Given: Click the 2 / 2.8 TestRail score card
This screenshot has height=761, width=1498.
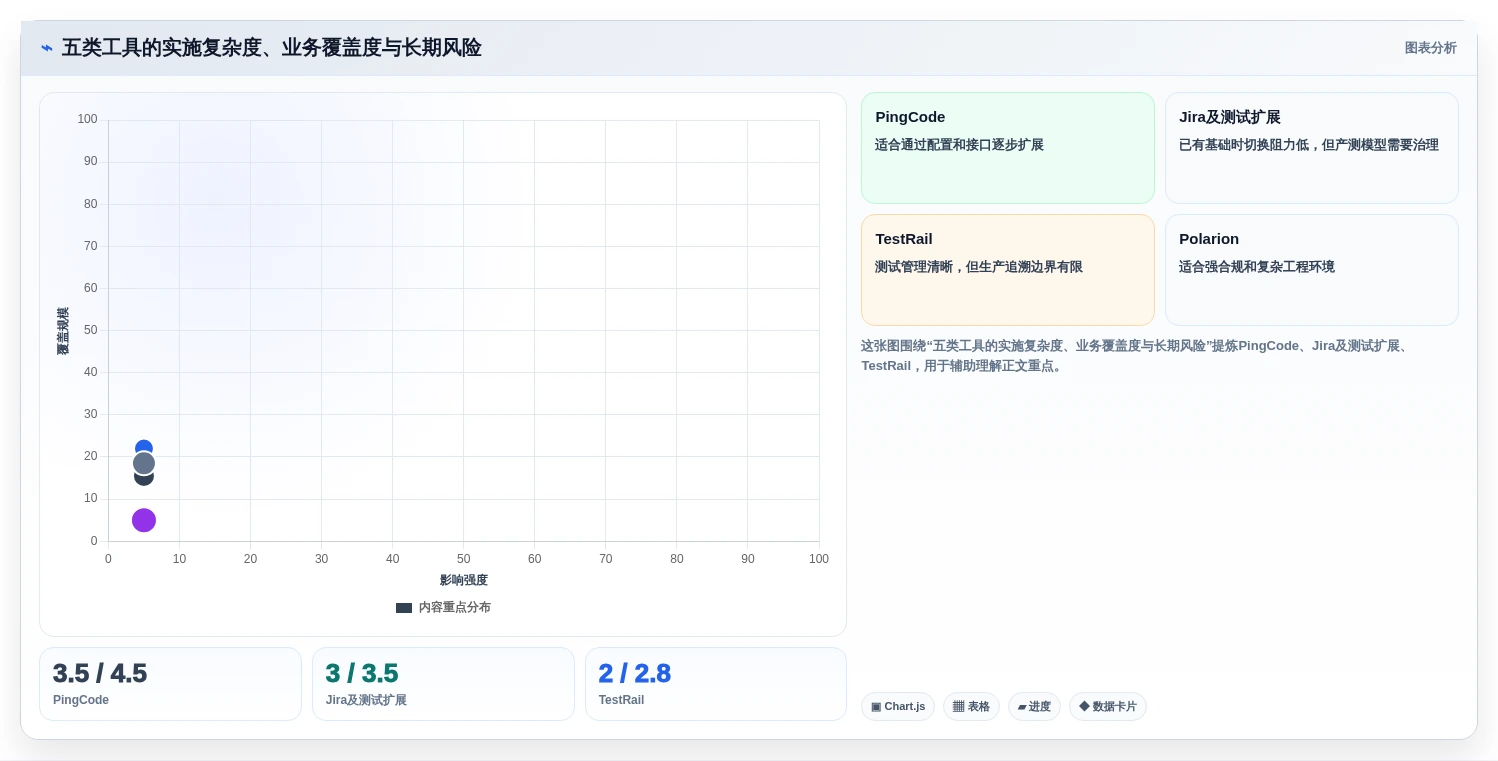Looking at the screenshot, I should [x=716, y=684].
